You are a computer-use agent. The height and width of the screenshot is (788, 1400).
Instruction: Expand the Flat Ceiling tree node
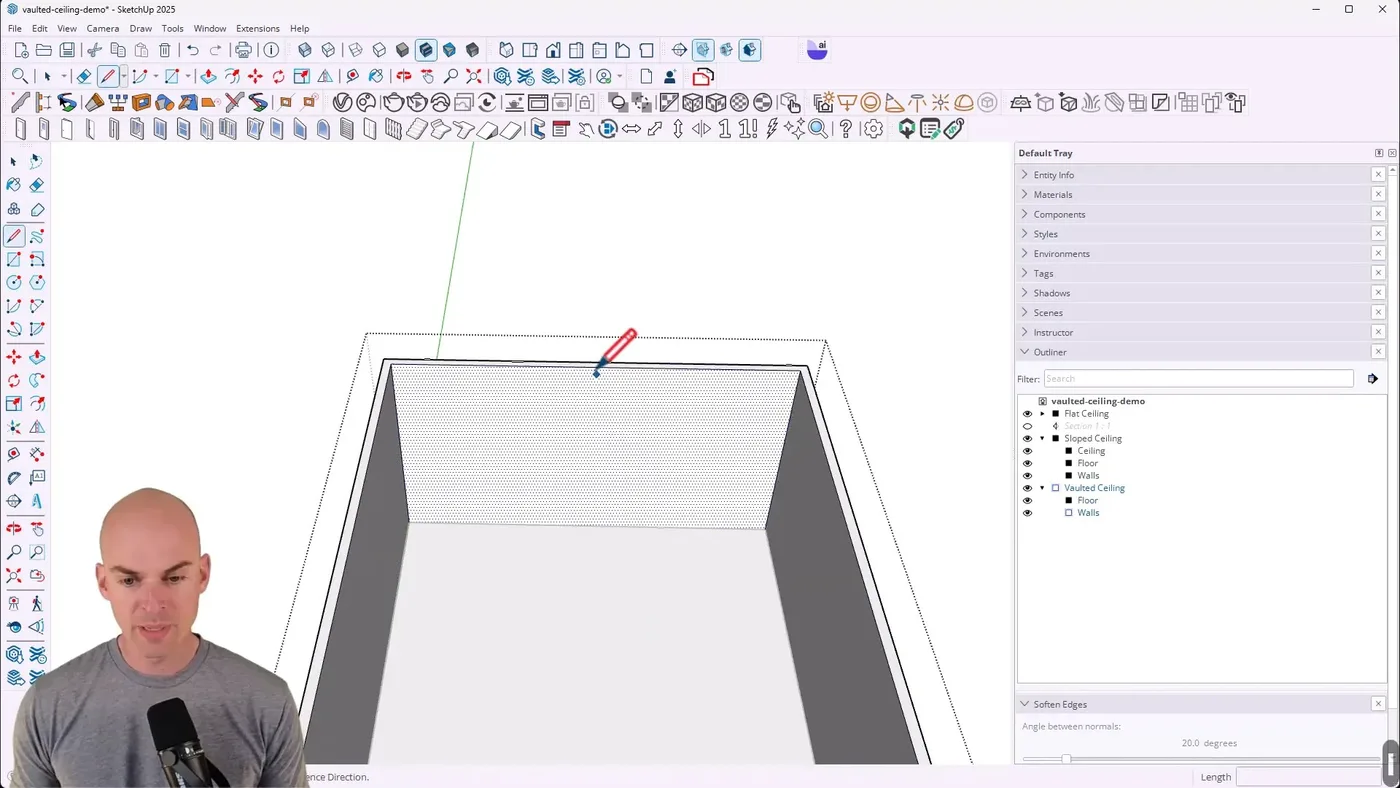click(1042, 414)
